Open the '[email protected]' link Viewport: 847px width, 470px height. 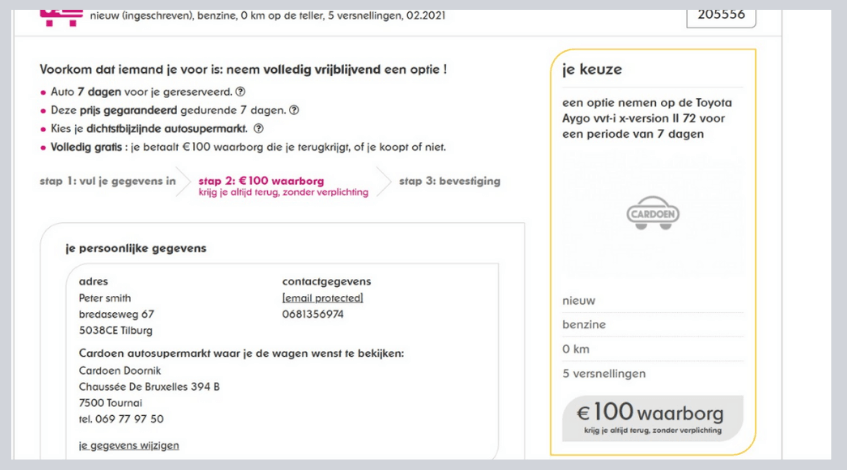(x=322, y=298)
